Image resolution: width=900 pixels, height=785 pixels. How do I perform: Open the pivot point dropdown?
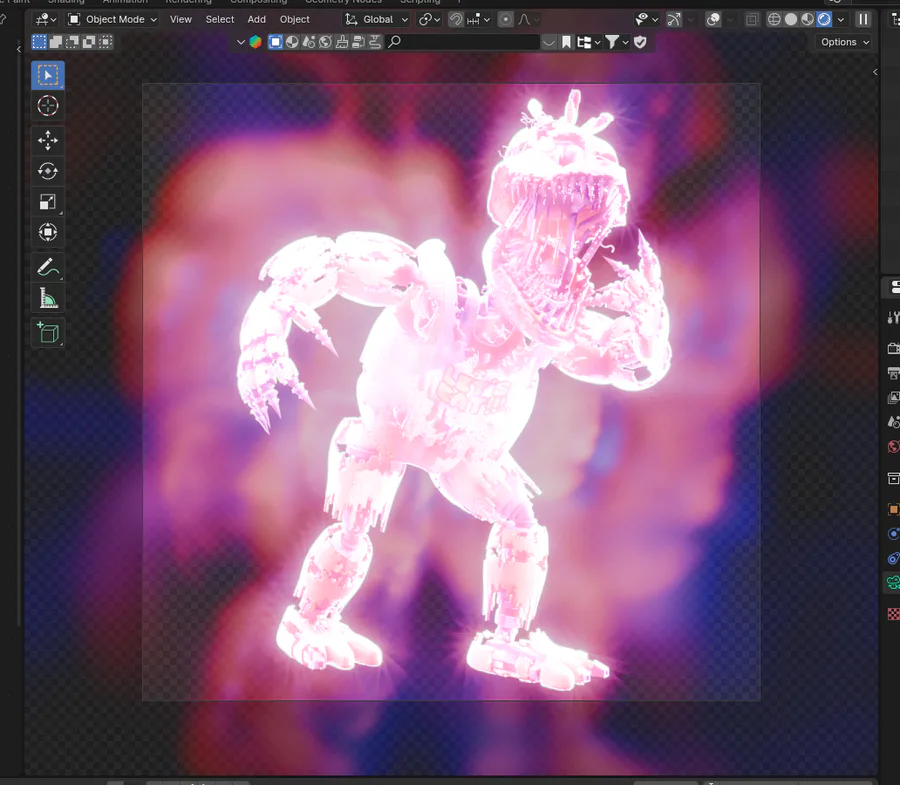click(429, 20)
